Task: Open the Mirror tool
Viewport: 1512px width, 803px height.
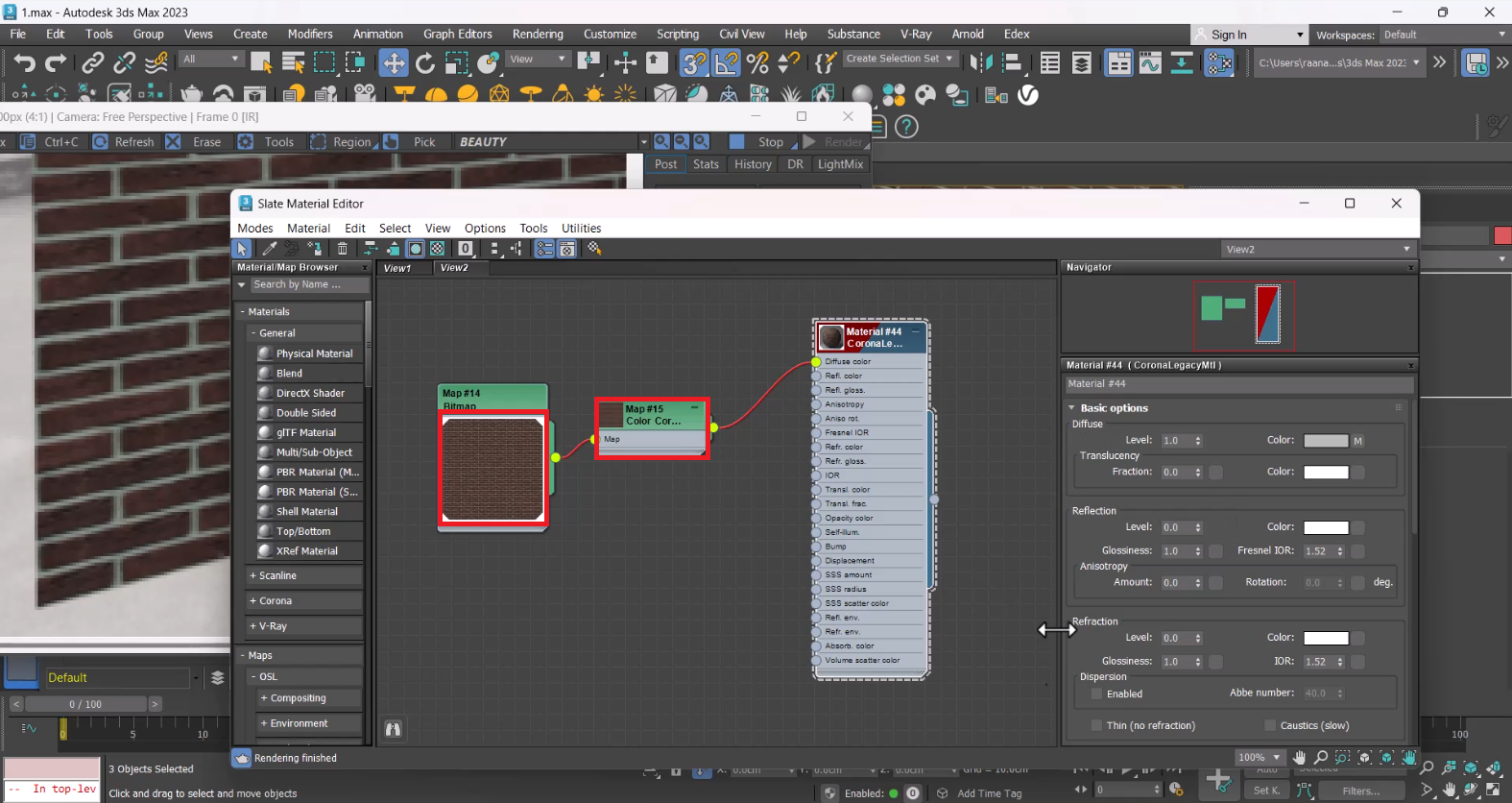Action: 980,63
